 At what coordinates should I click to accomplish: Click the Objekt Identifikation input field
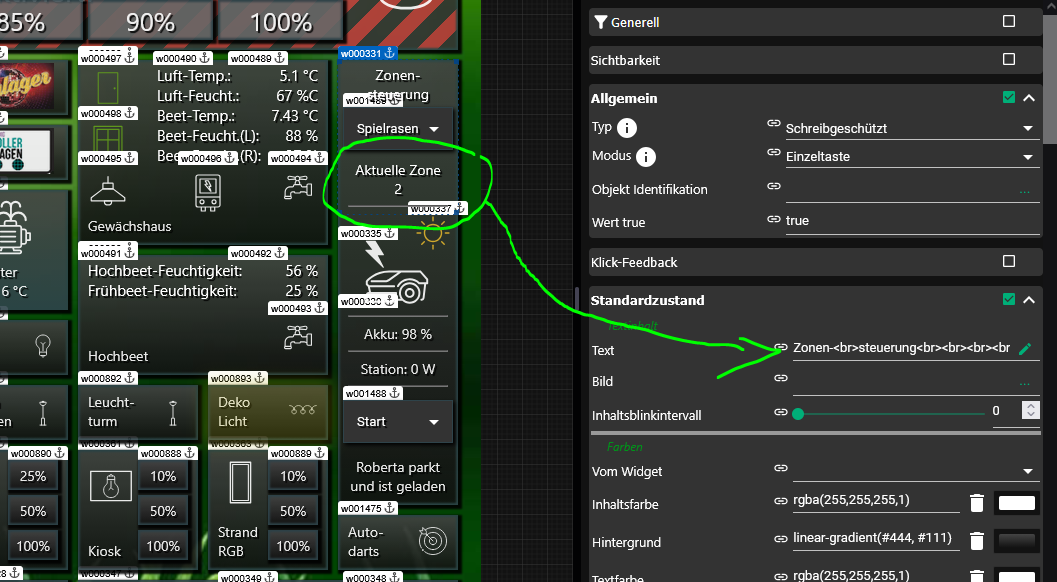[912, 190]
